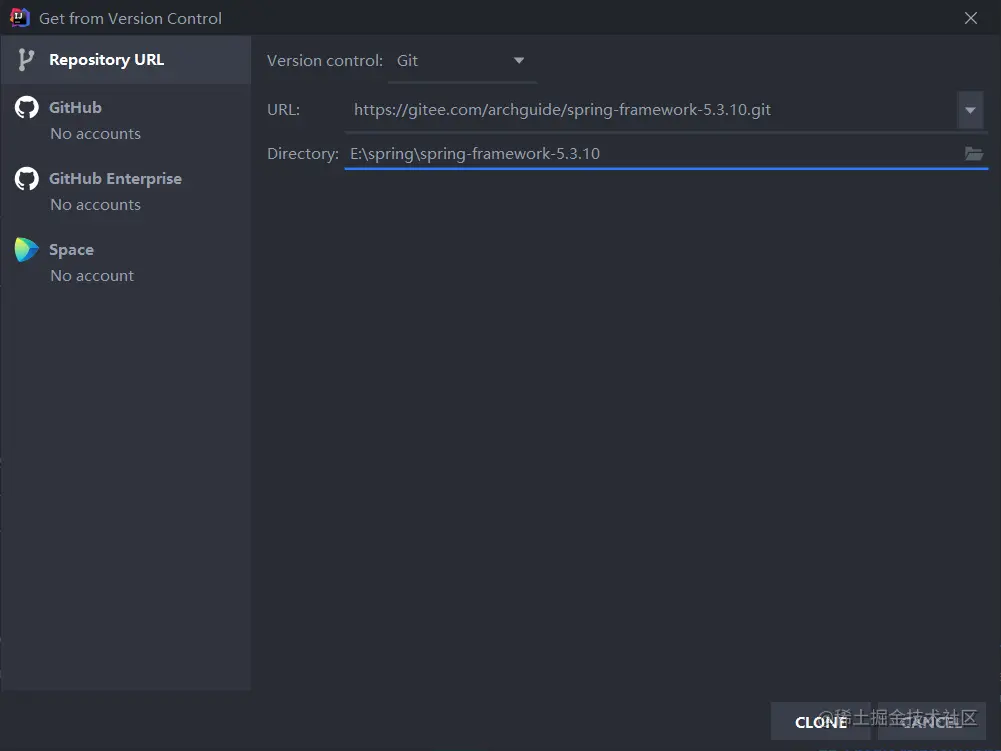Click the Space logo icon
This screenshot has height=751, width=1001.
(x=27, y=250)
